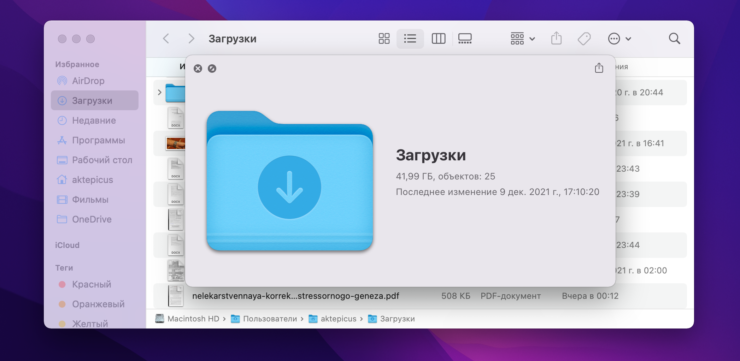
Task: Select the Красный tag
Action: 94,284
